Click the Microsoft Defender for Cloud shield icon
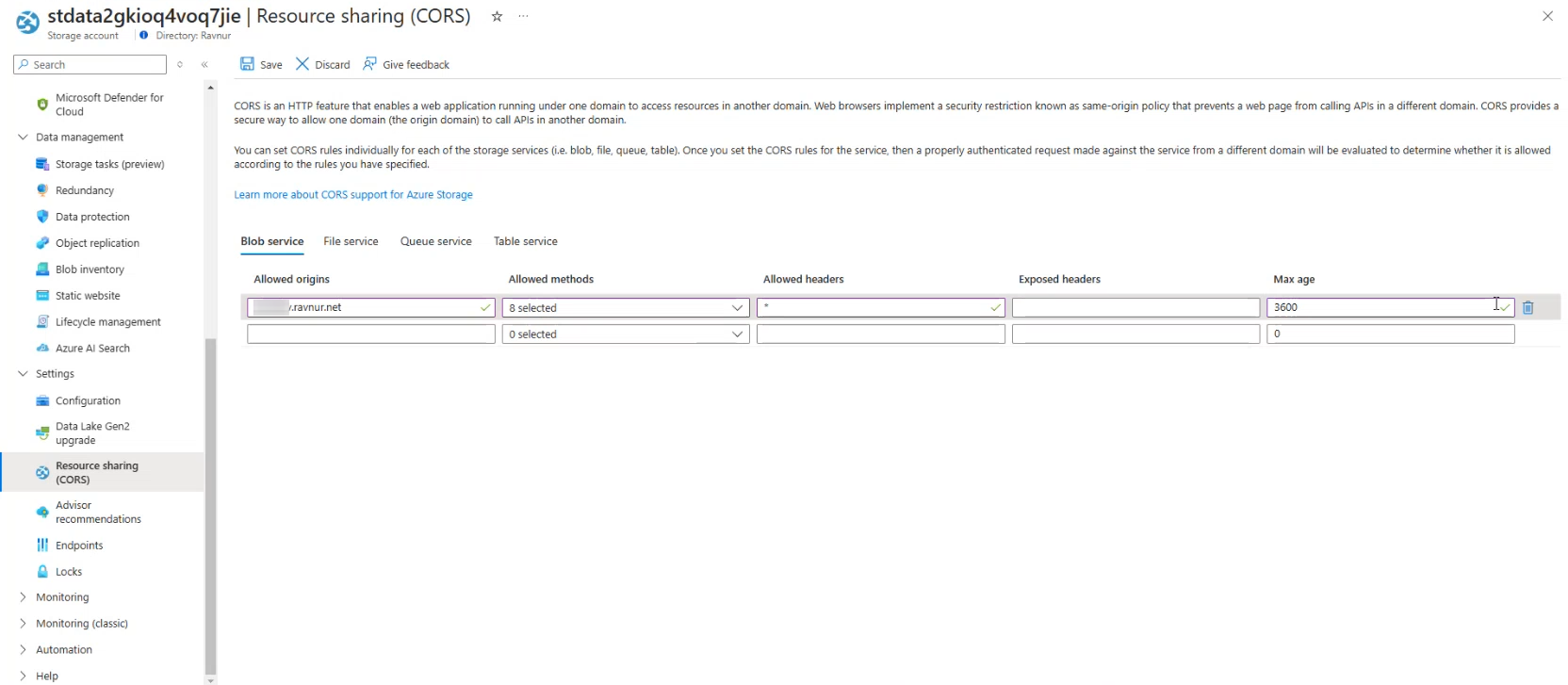This screenshot has height=685, width=1568. (42, 105)
